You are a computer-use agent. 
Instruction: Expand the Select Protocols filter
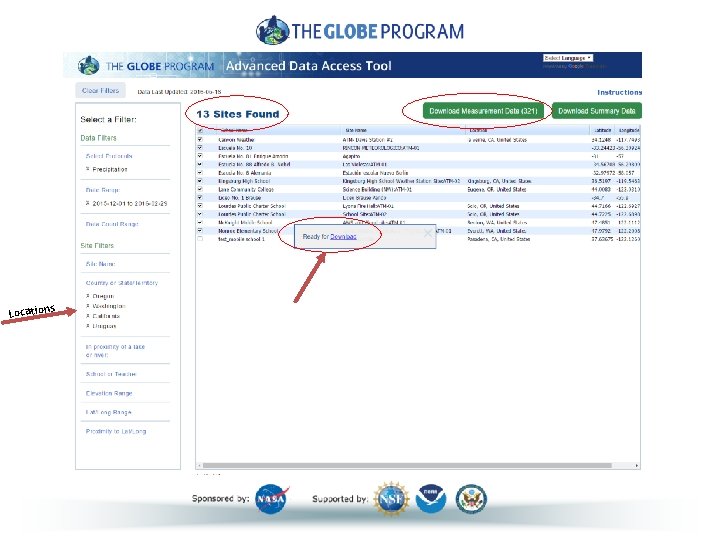pos(109,156)
